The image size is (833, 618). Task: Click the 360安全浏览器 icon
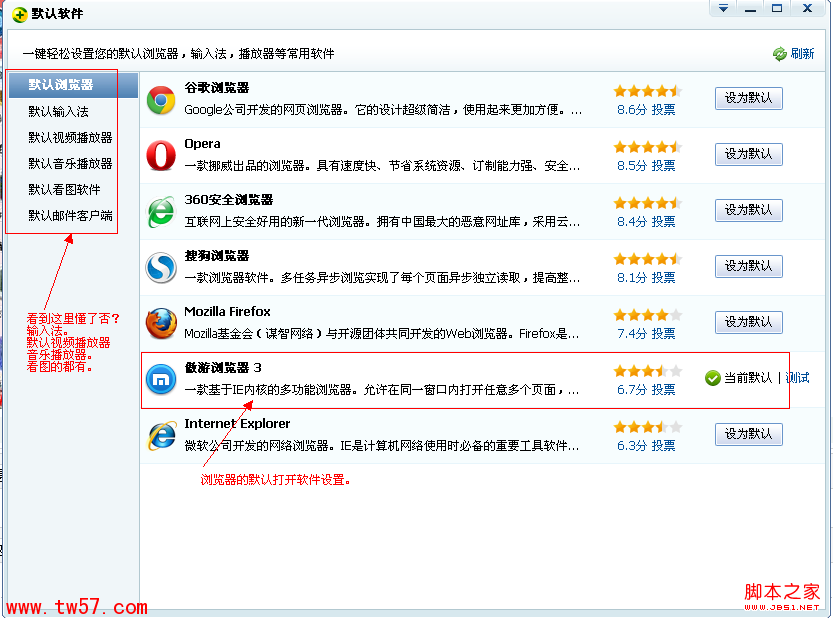click(x=161, y=211)
